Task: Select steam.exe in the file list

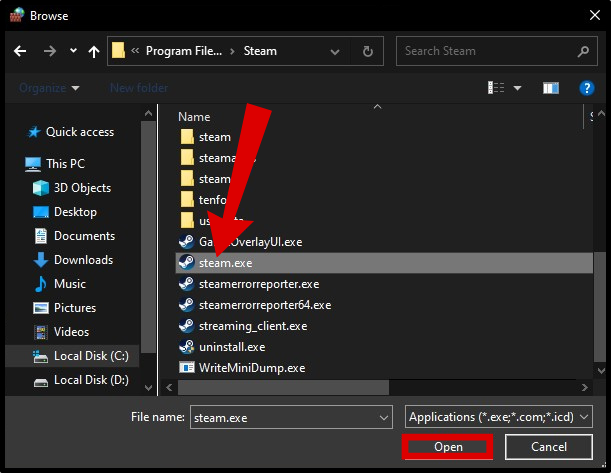Action: pos(384,263)
